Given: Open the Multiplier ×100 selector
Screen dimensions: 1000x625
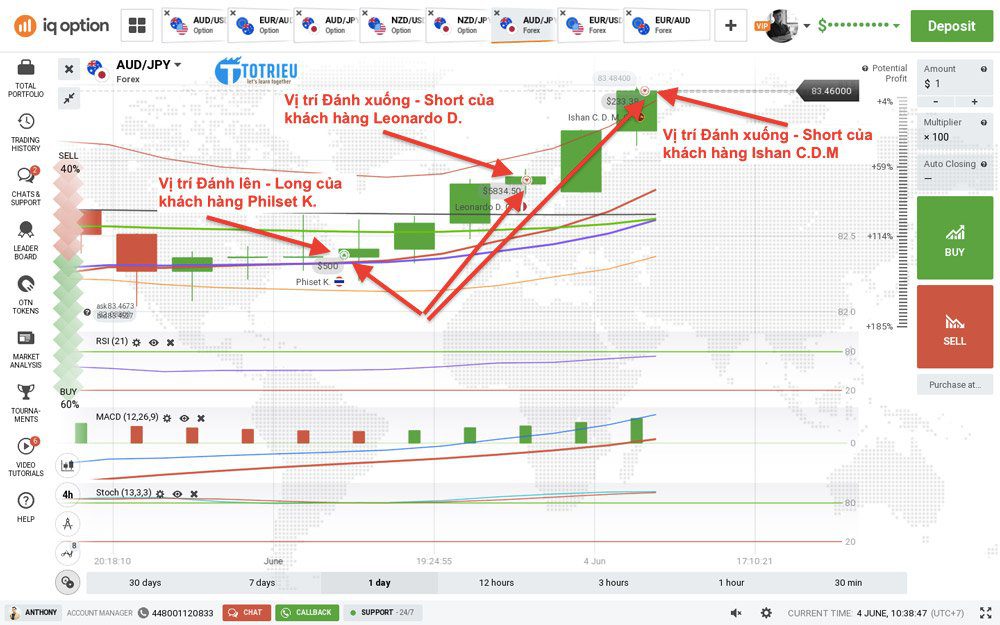Looking at the screenshot, I should click(x=955, y=131).
